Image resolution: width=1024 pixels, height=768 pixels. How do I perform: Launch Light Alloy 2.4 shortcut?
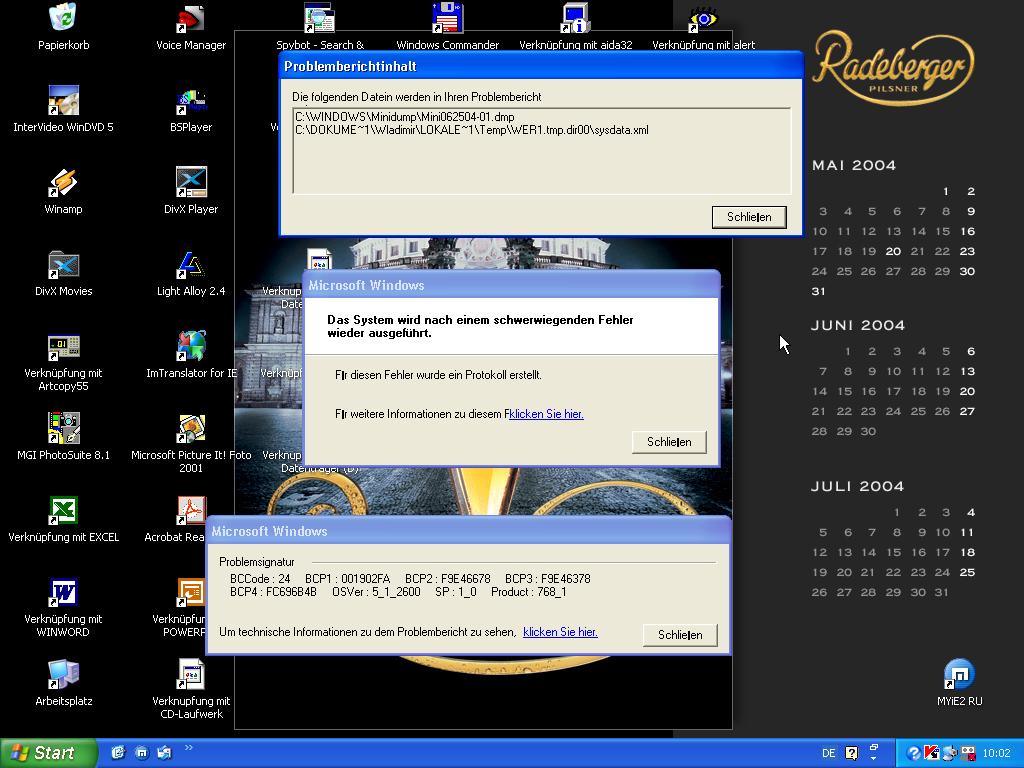pyautogui.click(x=191, y=264)
